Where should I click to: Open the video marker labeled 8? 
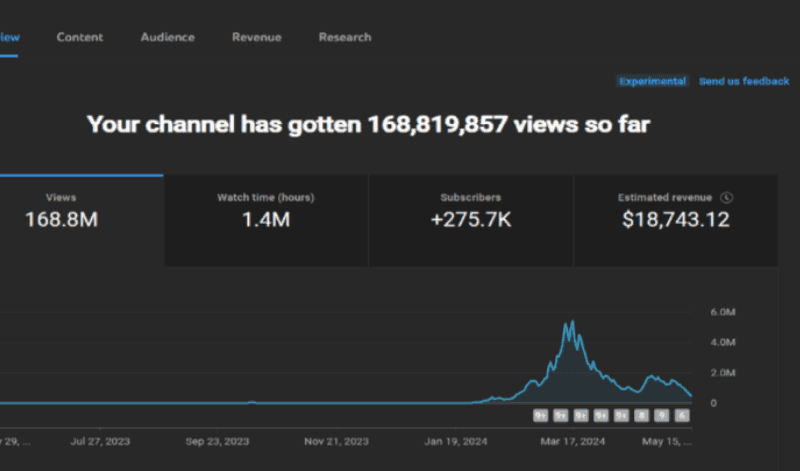(641, 416)
